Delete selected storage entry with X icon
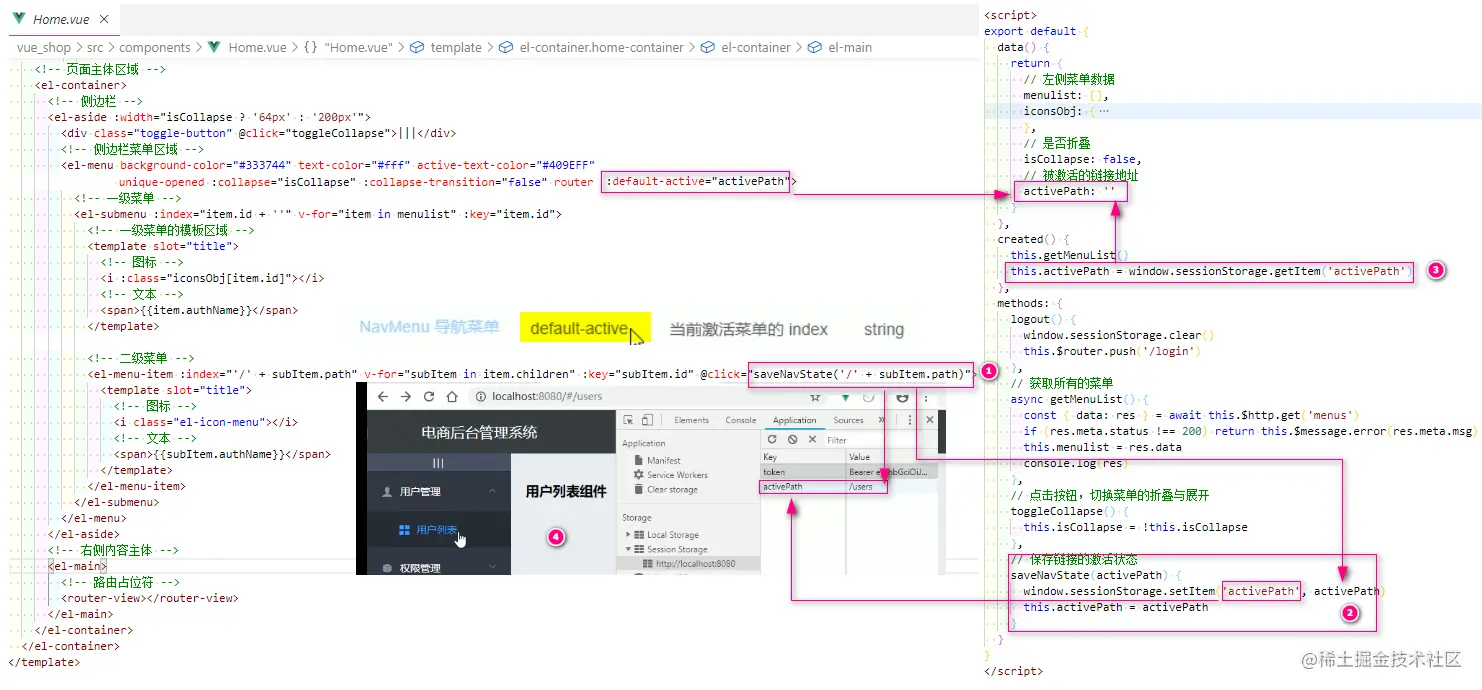This screenshot has height=690, width=1482. [812, 440]
